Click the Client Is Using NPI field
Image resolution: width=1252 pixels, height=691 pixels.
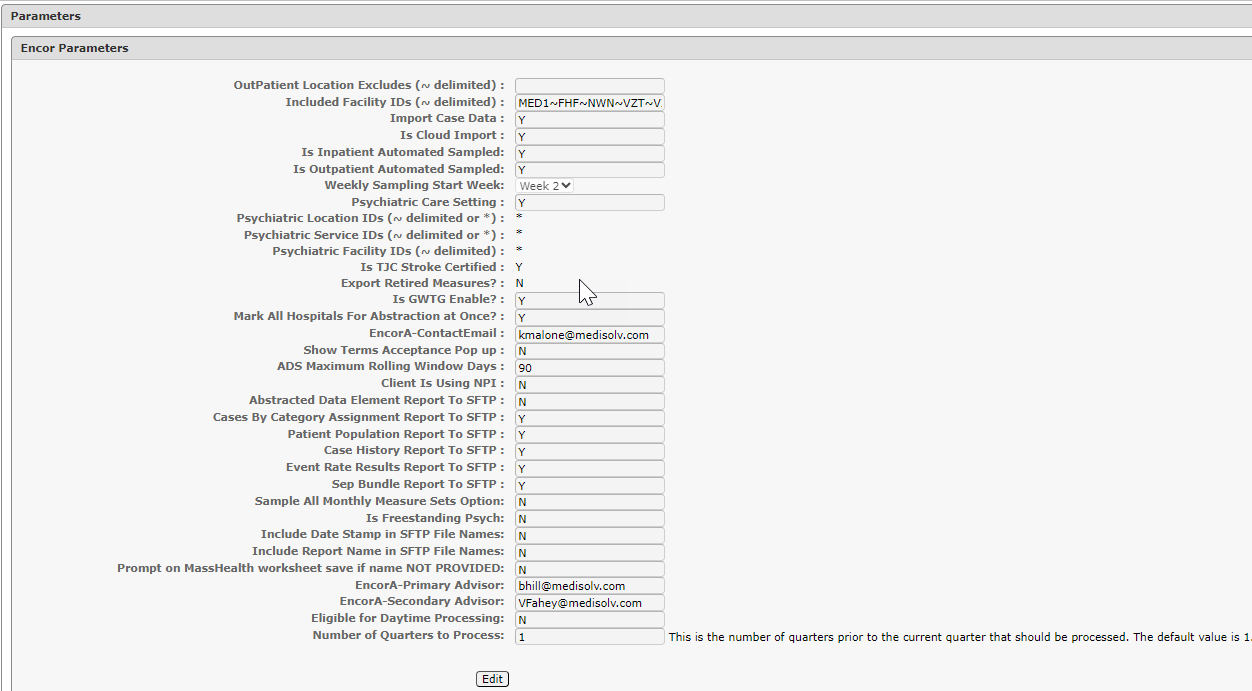(590, 384)
